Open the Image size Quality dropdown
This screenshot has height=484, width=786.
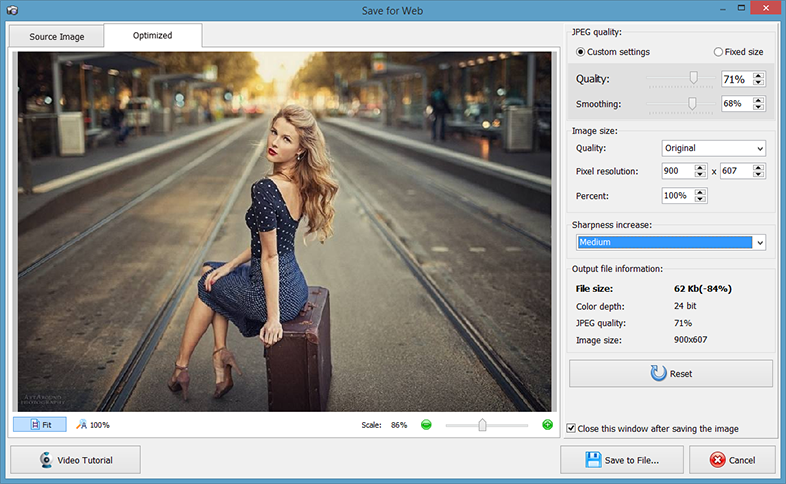(713, 148)
